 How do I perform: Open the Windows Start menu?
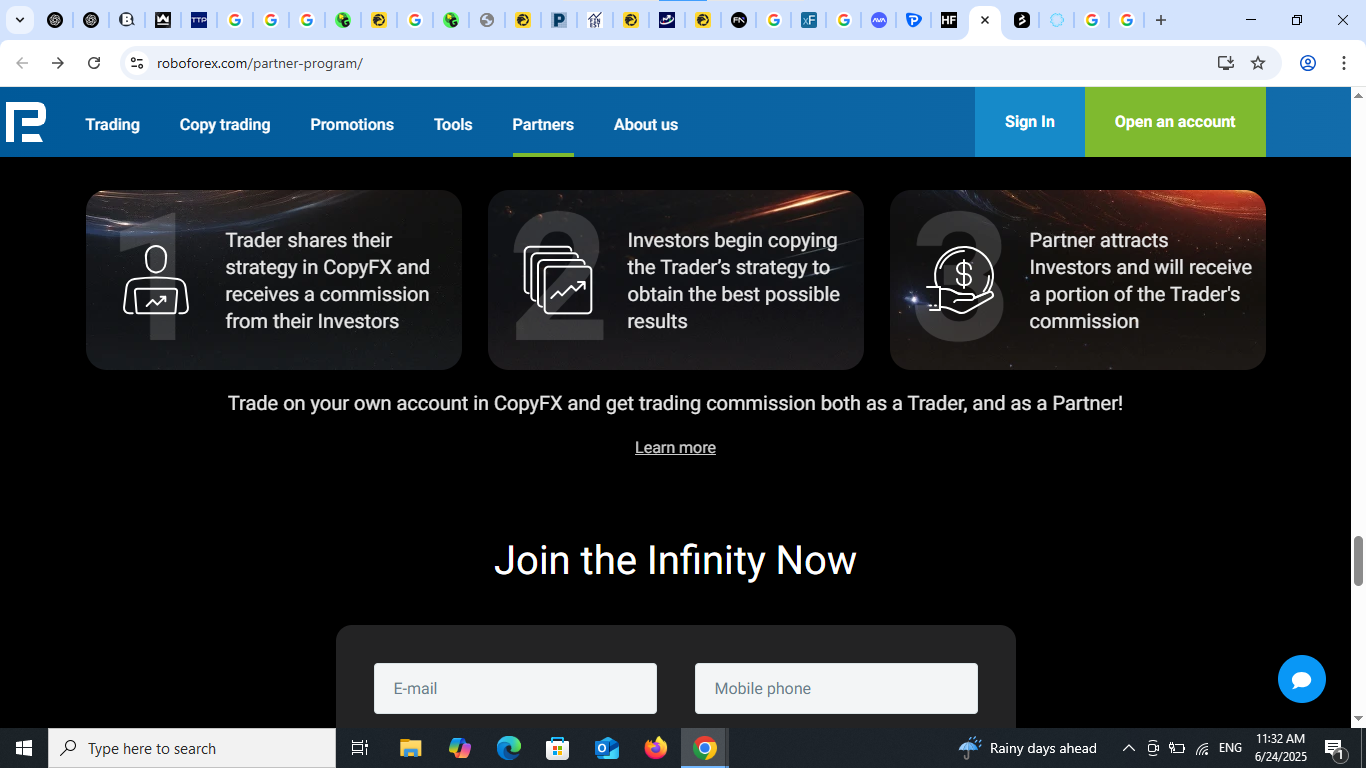point(24,748)
